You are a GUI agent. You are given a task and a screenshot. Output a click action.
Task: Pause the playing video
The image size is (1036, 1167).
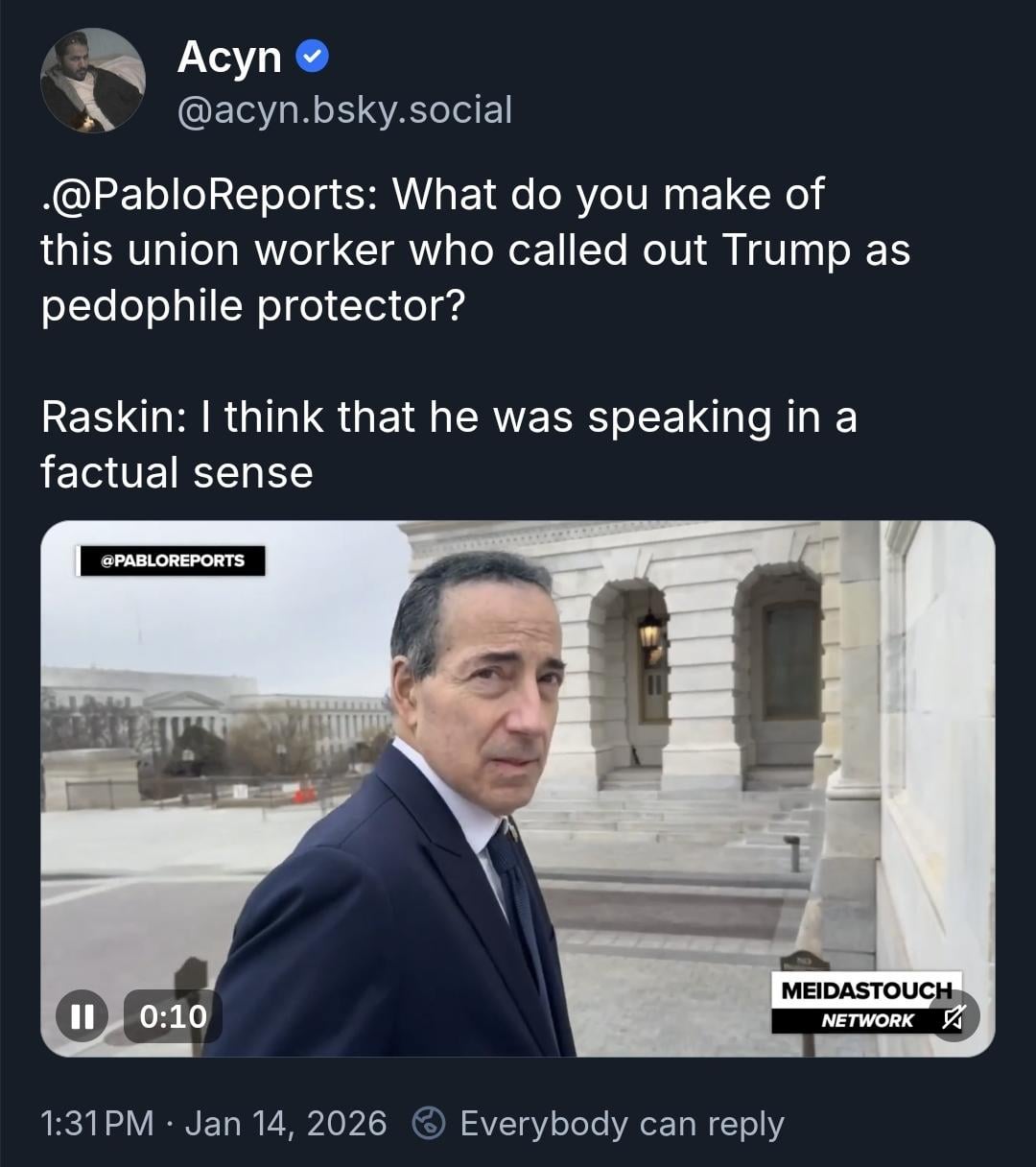tap(82, 1016)
